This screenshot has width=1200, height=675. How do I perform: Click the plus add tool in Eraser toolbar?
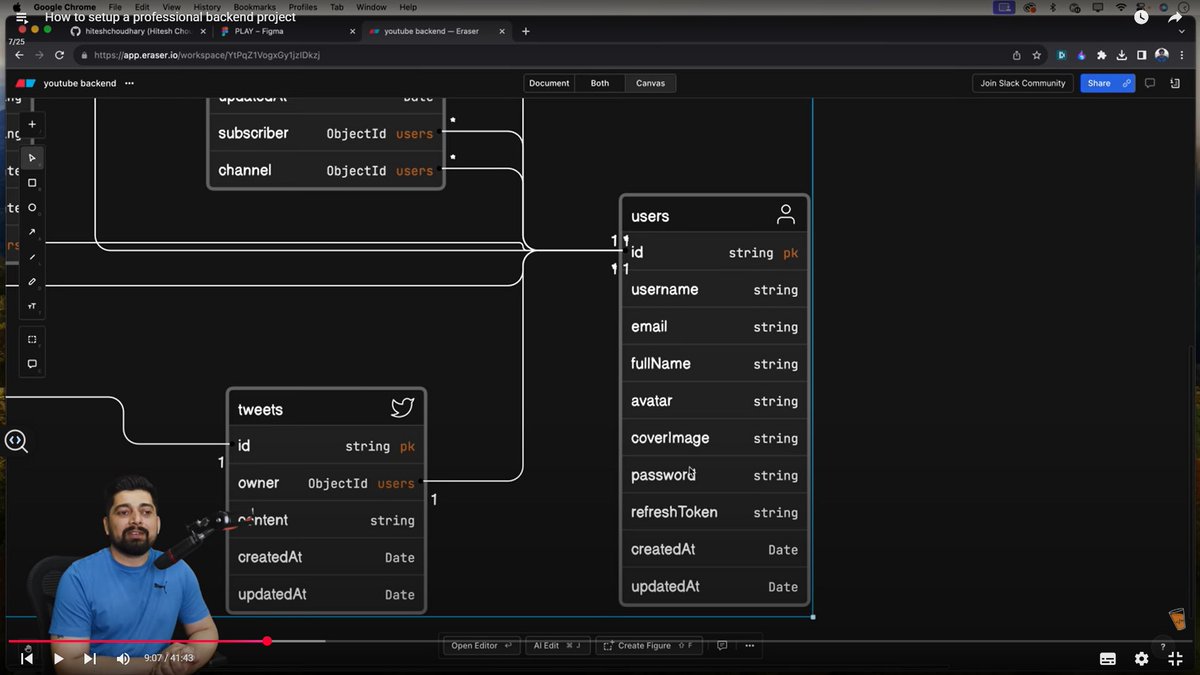click(32, 124)
